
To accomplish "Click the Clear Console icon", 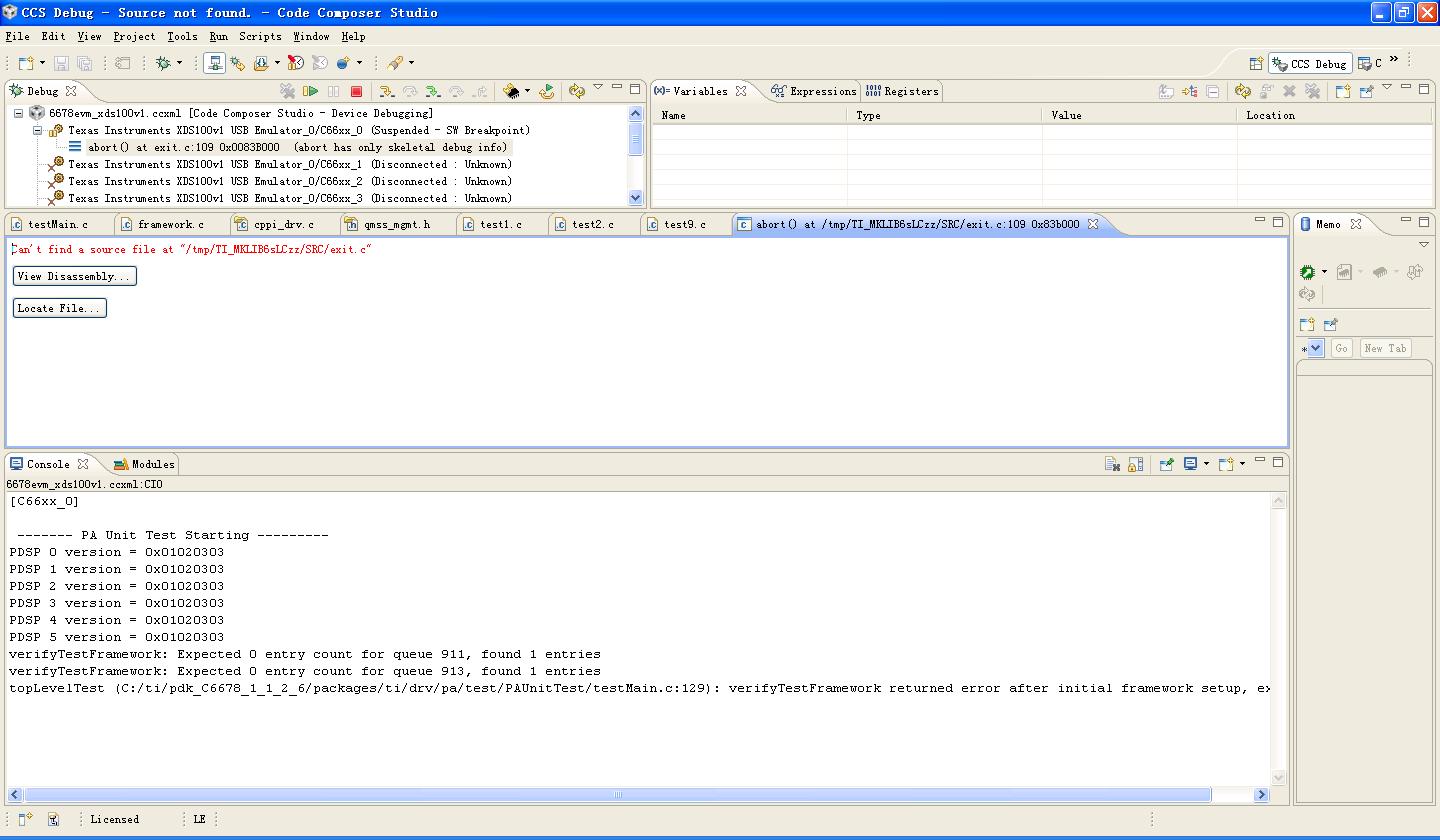I will tap(1112, 464).
